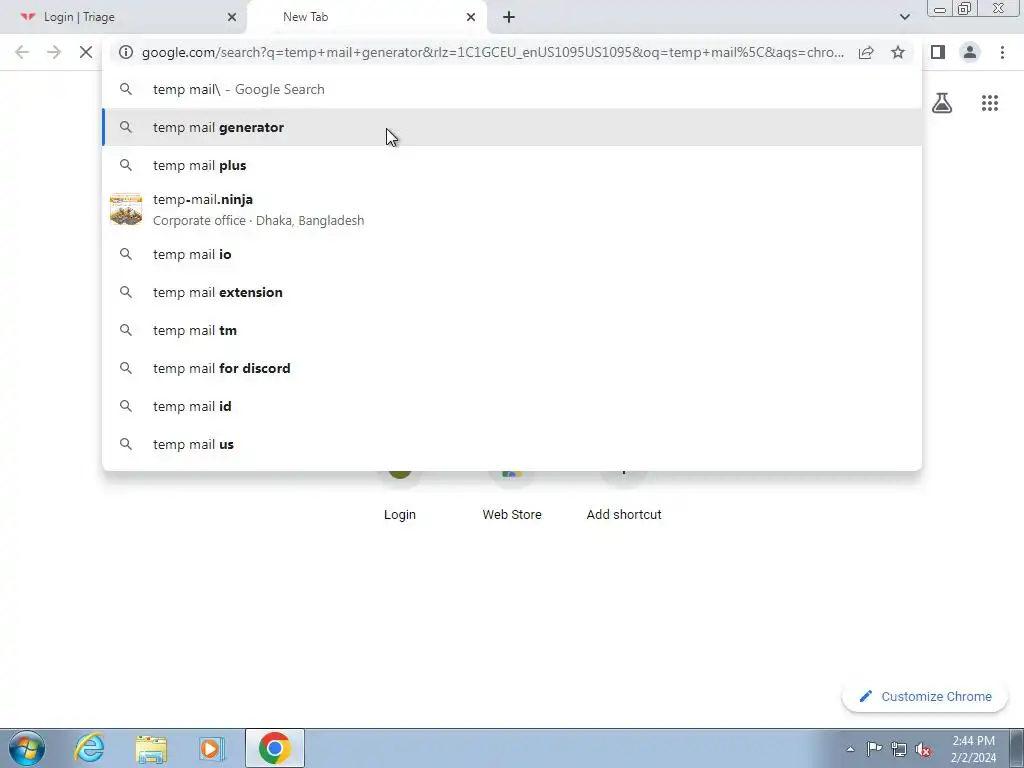Screen dimensions: 1024x768
Task: Select 'temp mail io' suggestion
Action: coord(512,254)
